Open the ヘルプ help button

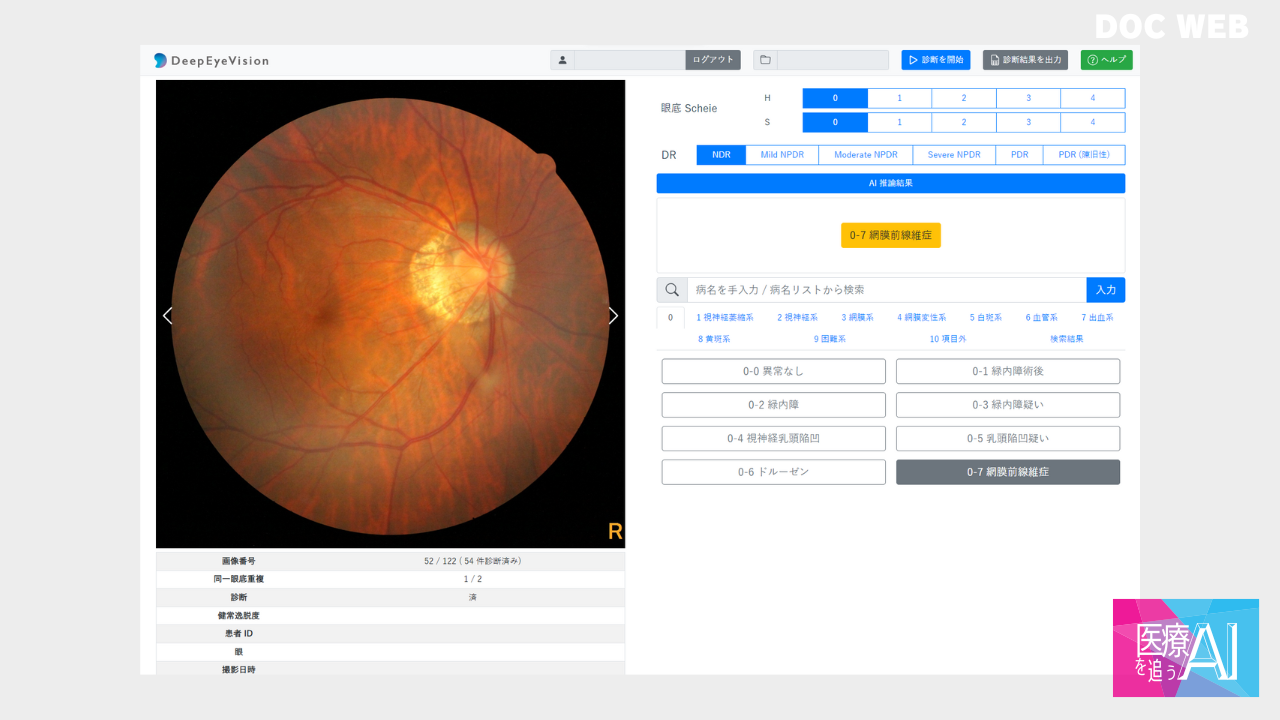pyautogui.click(x=1106, y=60)
